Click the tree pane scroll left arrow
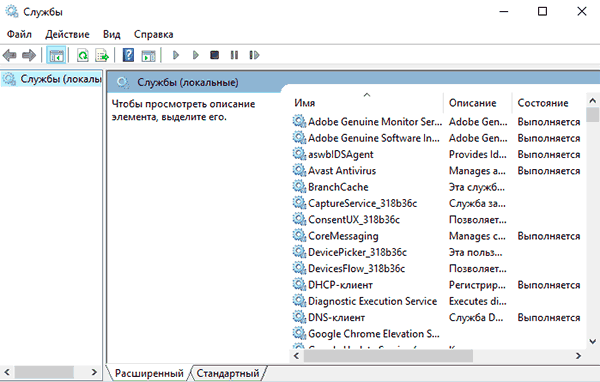The height and width of the screenshot is (382, 600). tap(7, 372)
